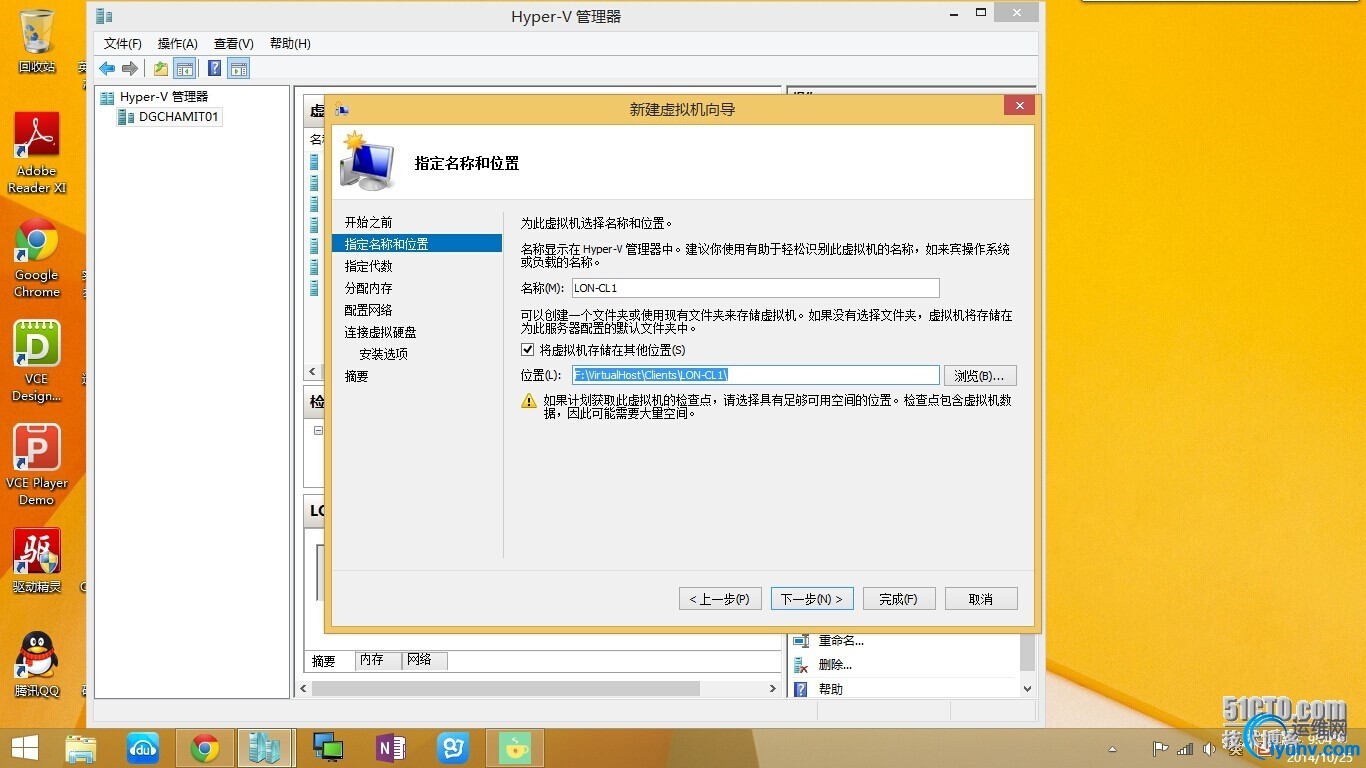
Task: Click the 下一步(N) > button
Action: (x=812, y=599)
